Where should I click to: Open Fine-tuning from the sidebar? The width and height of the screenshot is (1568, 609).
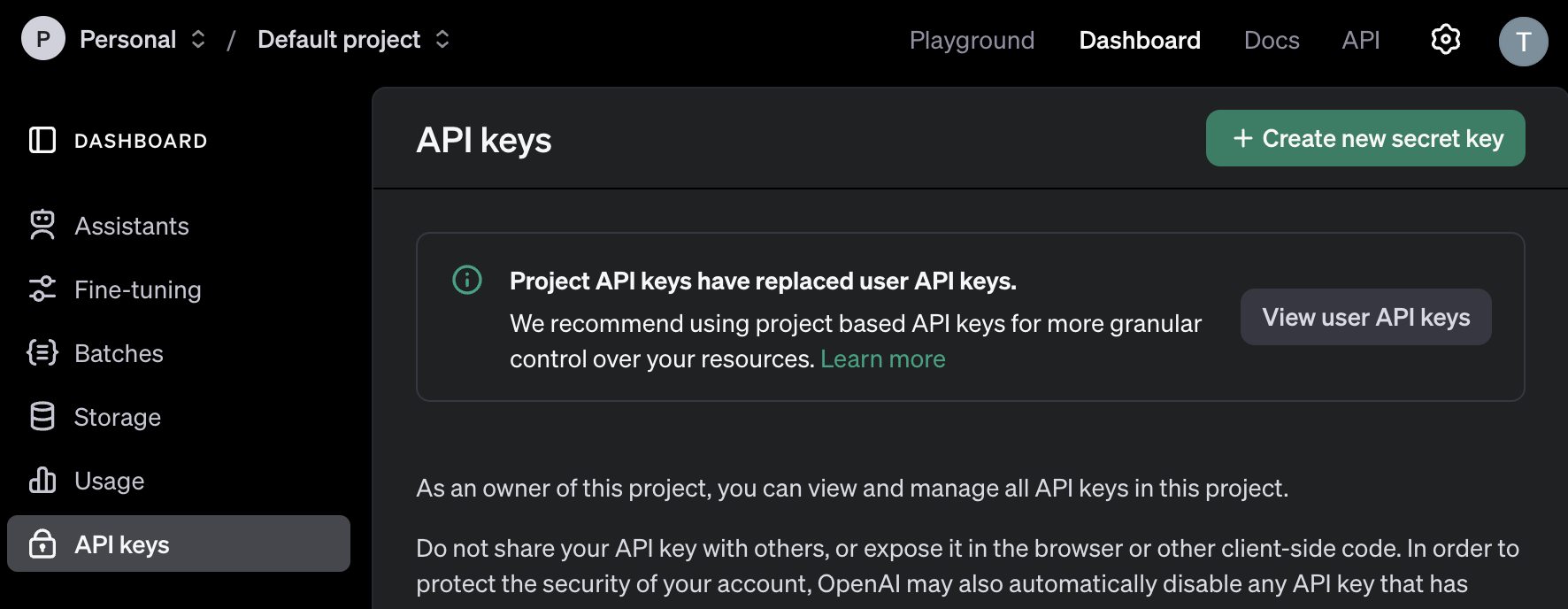(x=138, y=290)
